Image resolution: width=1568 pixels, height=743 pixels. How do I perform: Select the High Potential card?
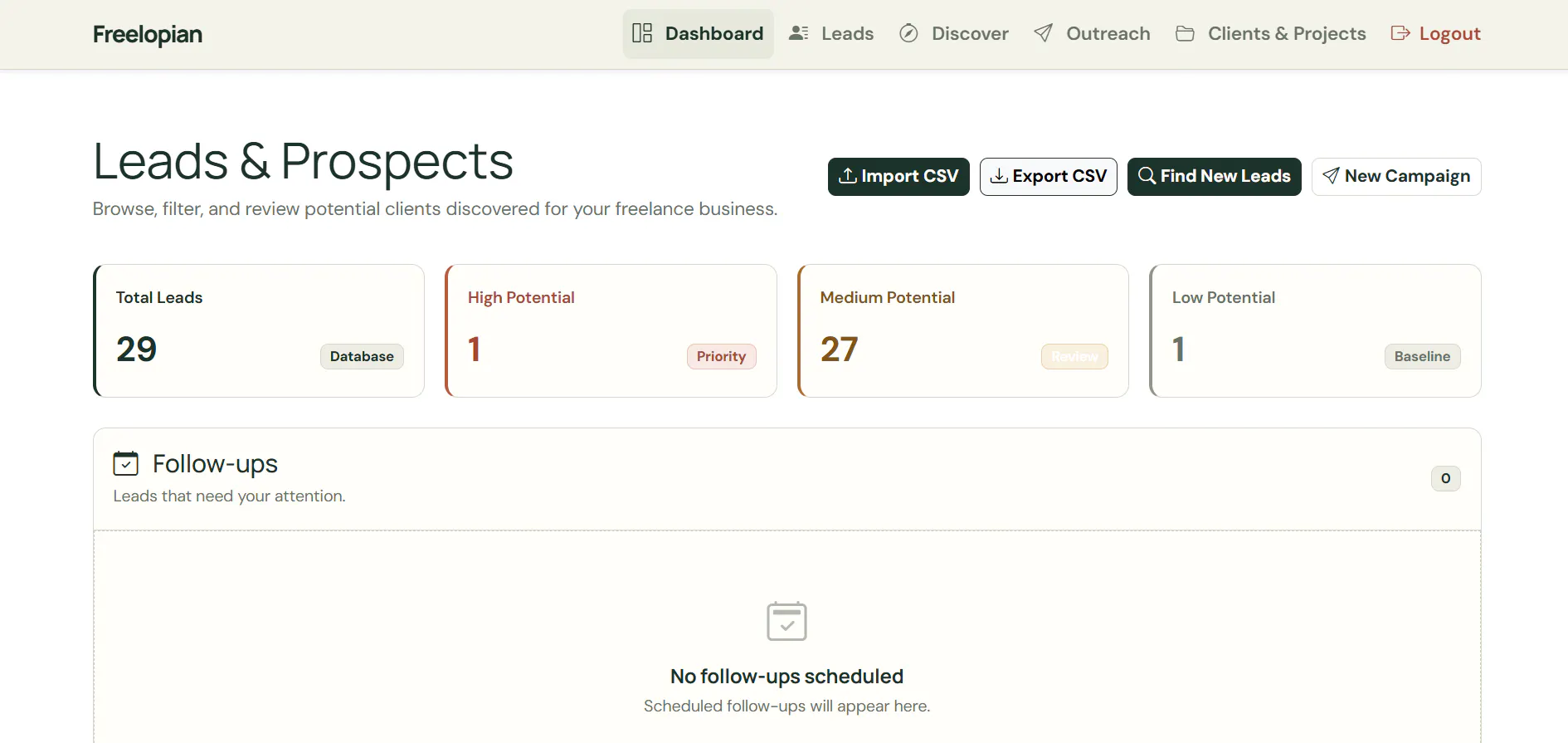[611, 331]
